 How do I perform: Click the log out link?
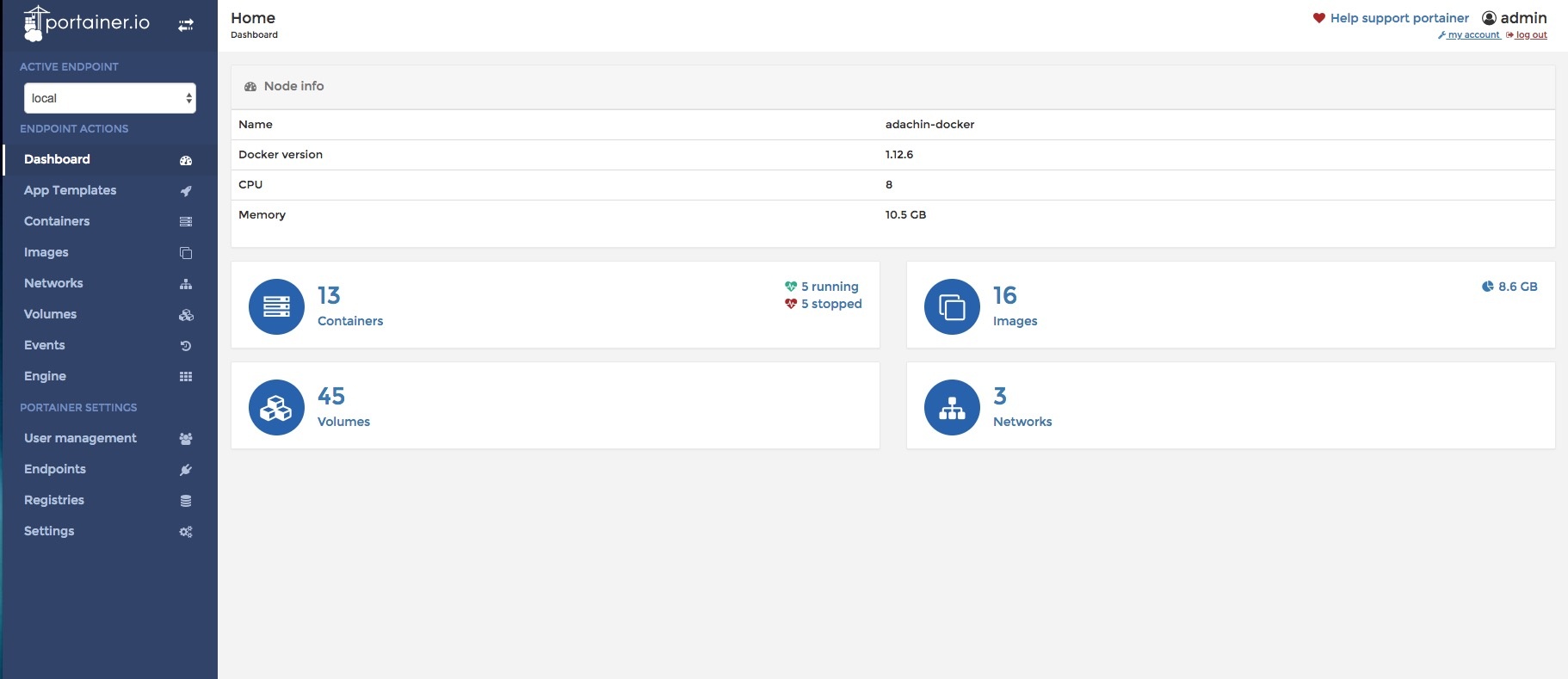coord(1530,35)
